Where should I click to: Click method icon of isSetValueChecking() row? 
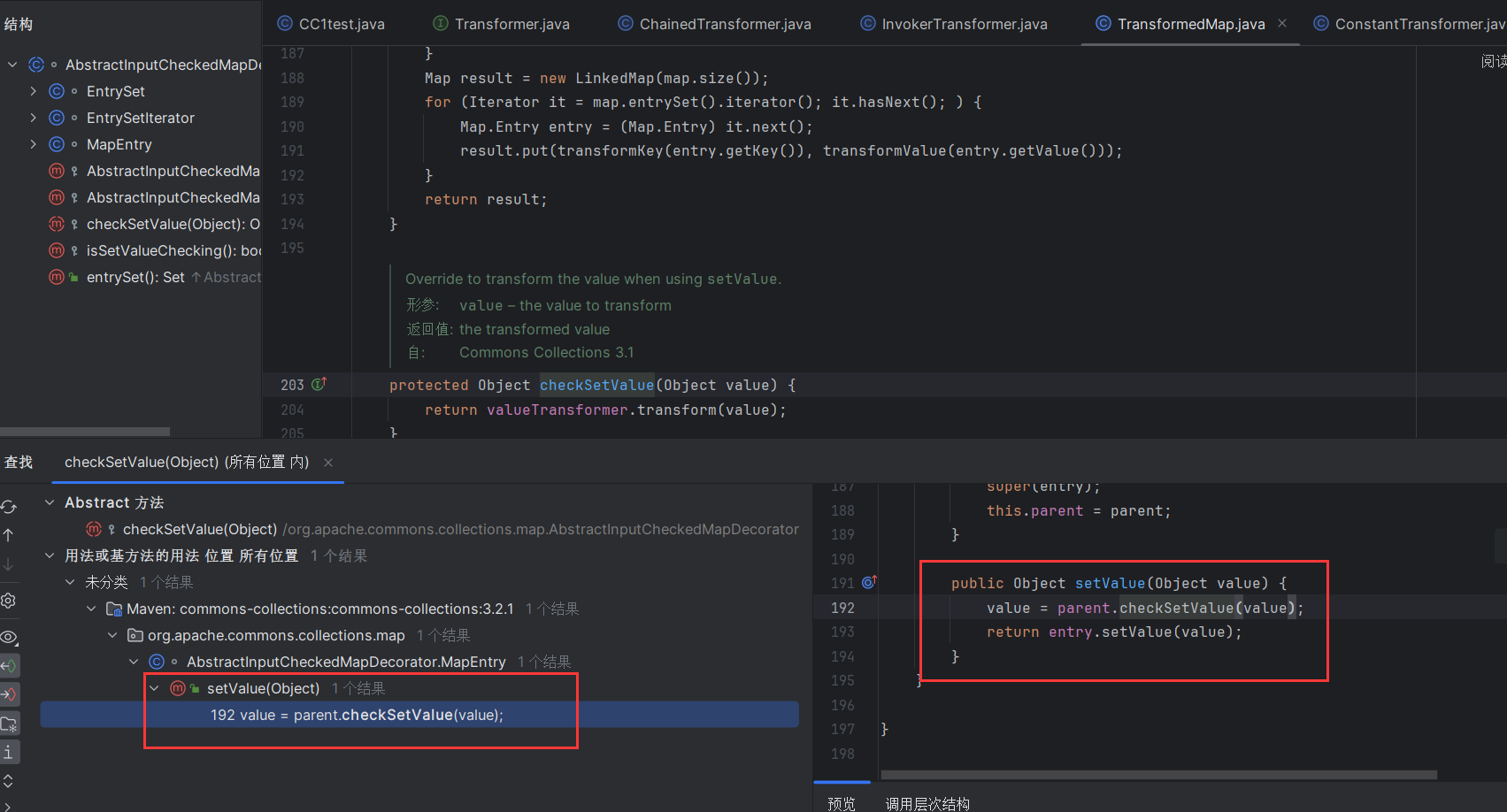click(57, 250)
